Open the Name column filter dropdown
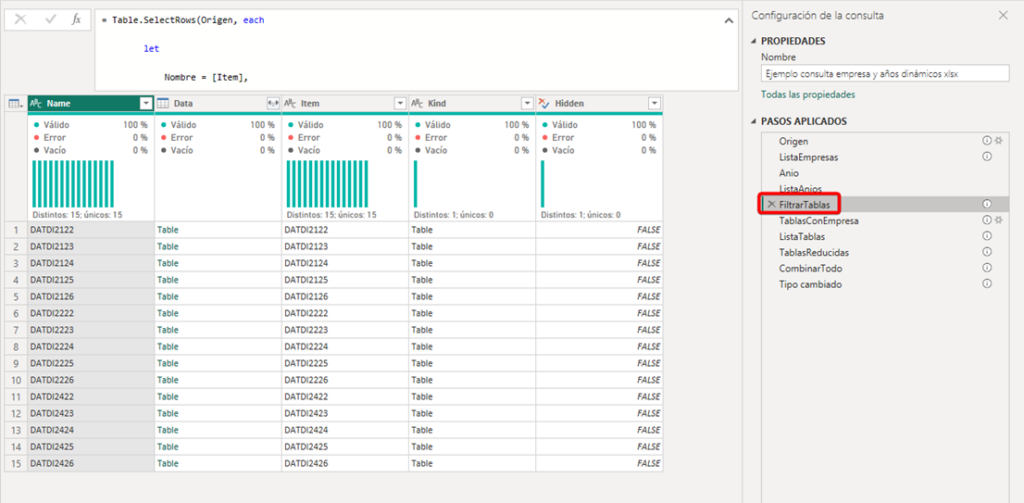 146,103
